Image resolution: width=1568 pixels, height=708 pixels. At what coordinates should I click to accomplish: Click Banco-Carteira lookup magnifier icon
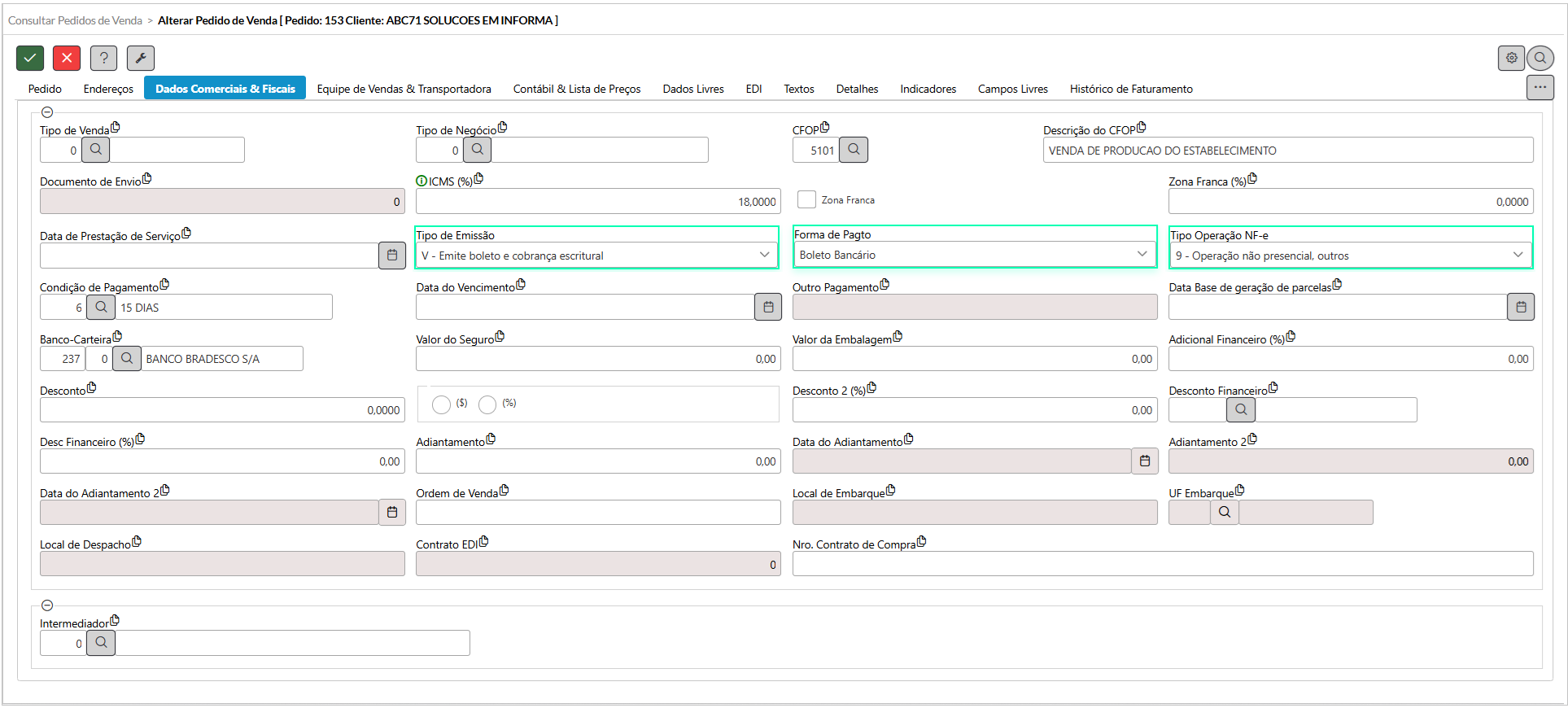pos(126,358)
